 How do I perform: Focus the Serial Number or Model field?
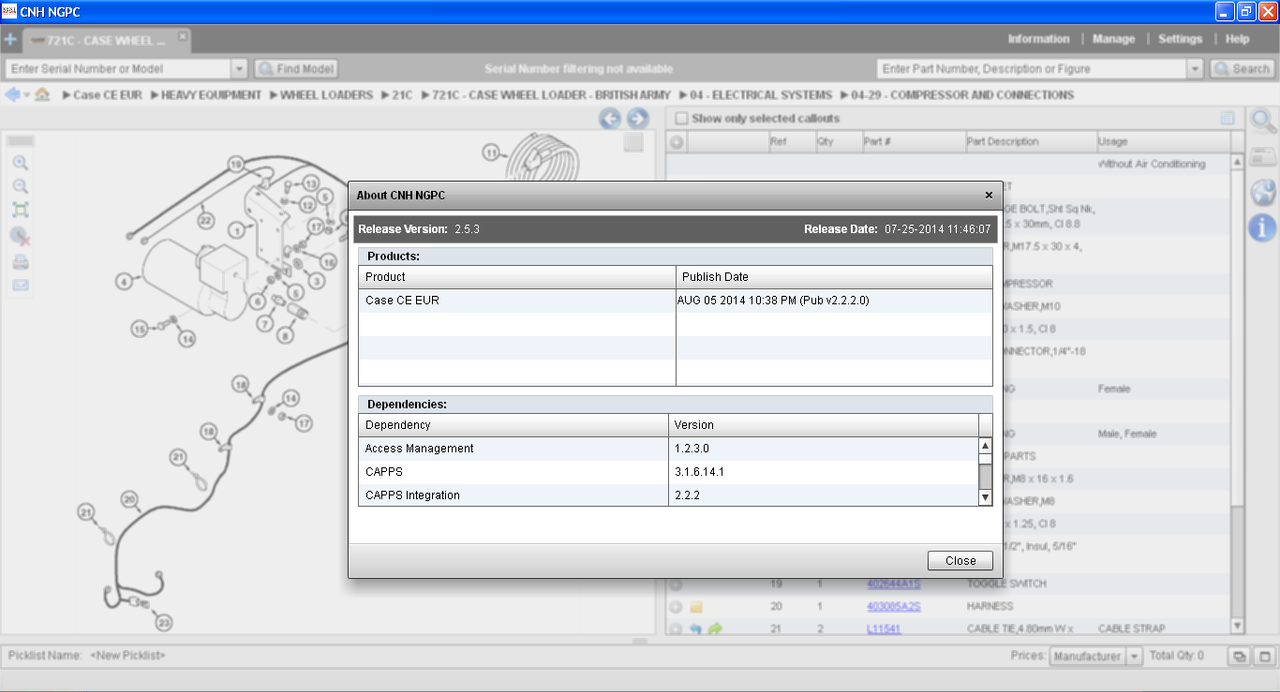118,69
